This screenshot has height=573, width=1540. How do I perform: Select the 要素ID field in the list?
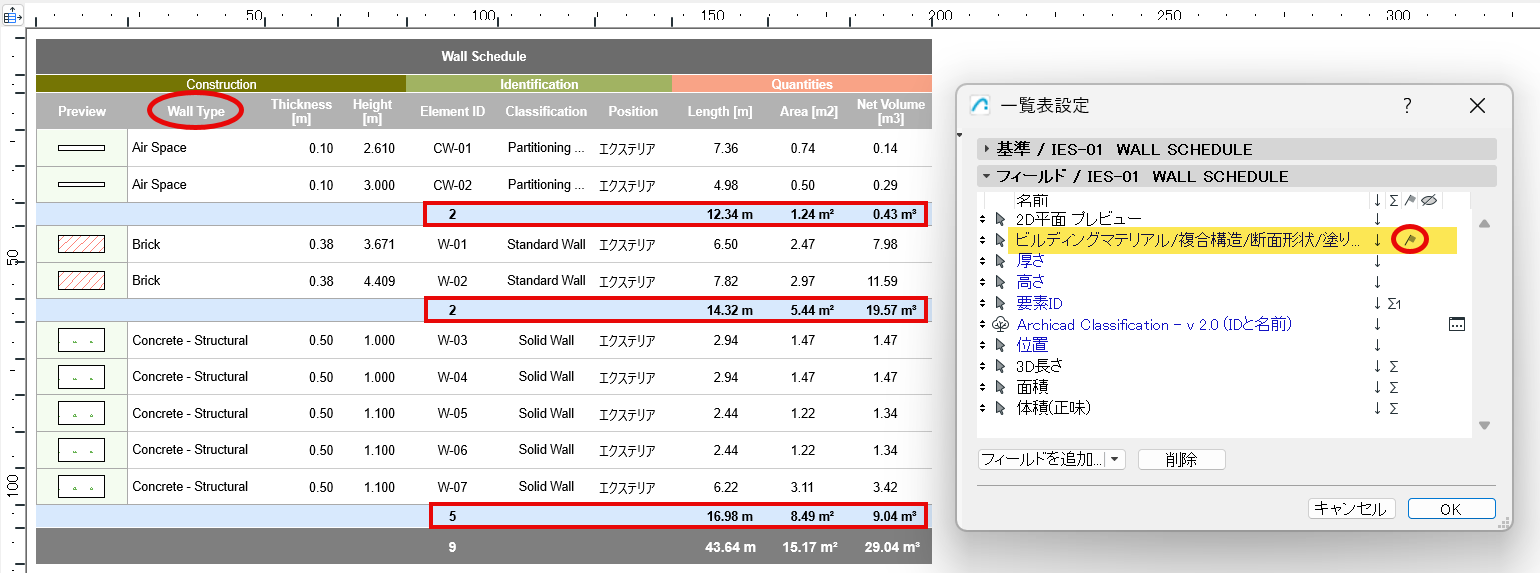(x=1039, y=303)
